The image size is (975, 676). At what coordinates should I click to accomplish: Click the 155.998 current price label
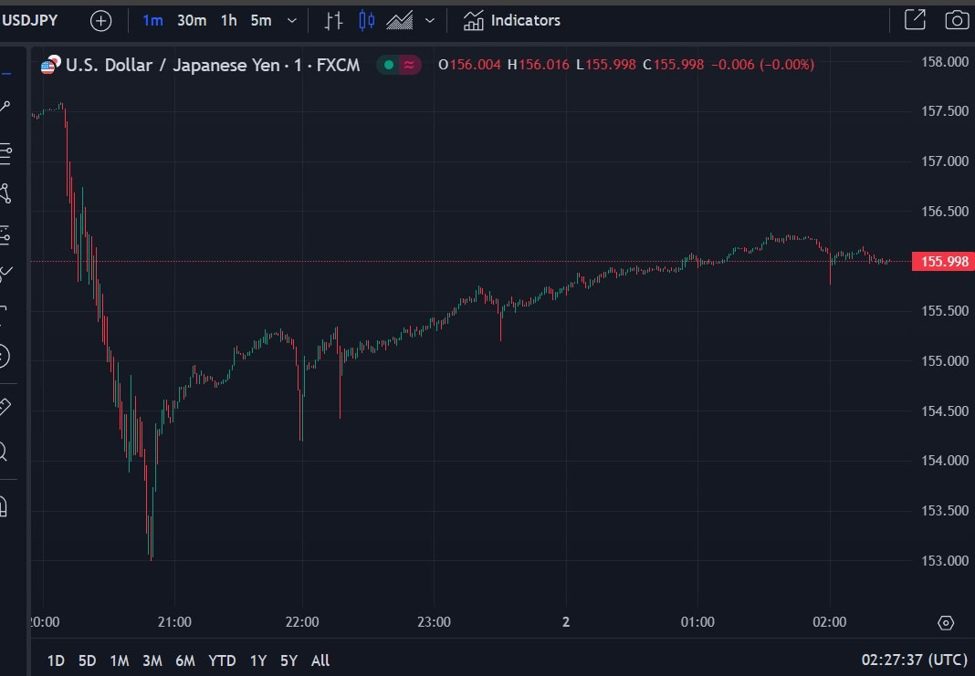point(944,262)
